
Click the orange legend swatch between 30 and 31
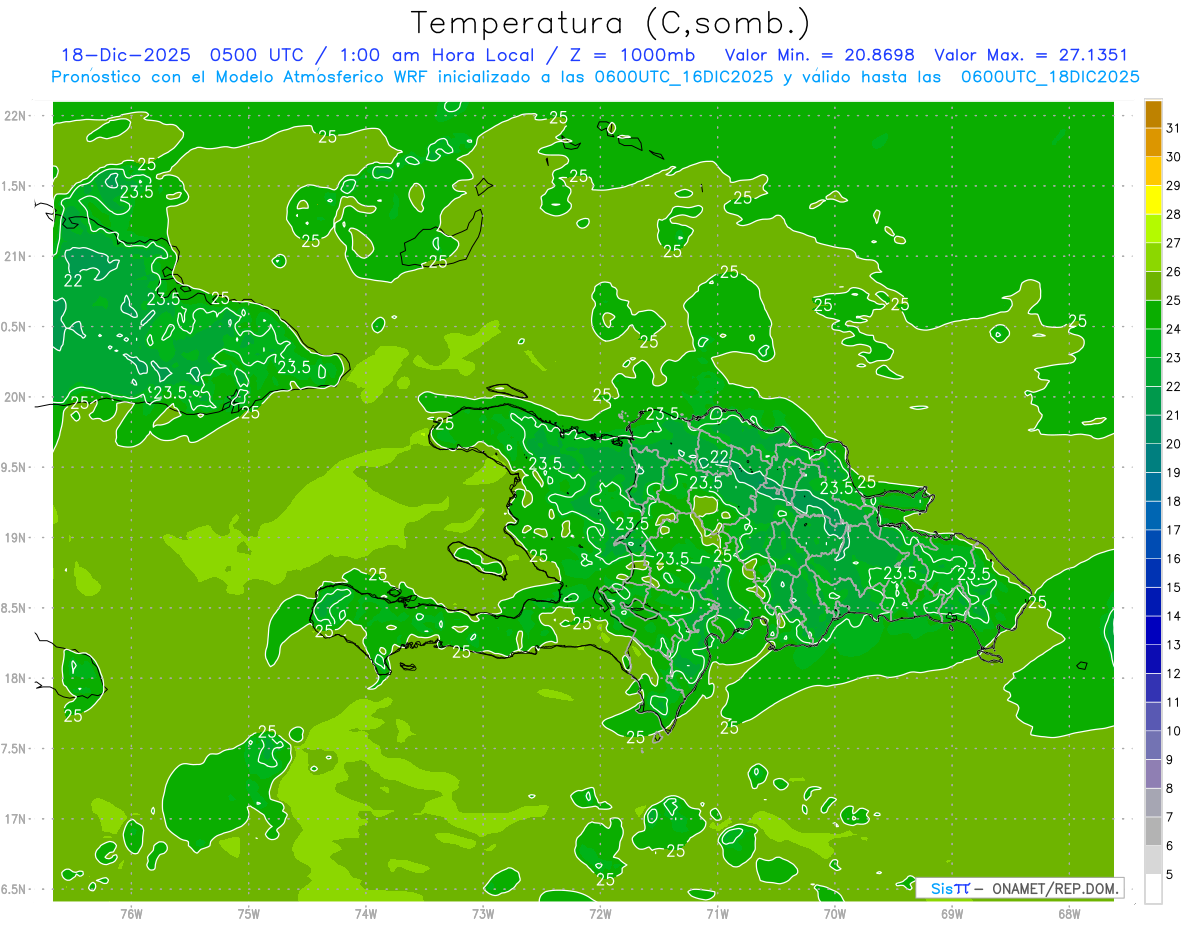(1154, 143)
